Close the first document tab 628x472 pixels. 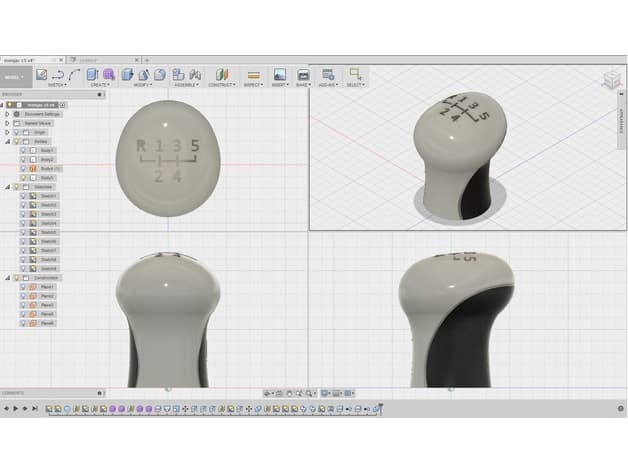click(61, 60)
